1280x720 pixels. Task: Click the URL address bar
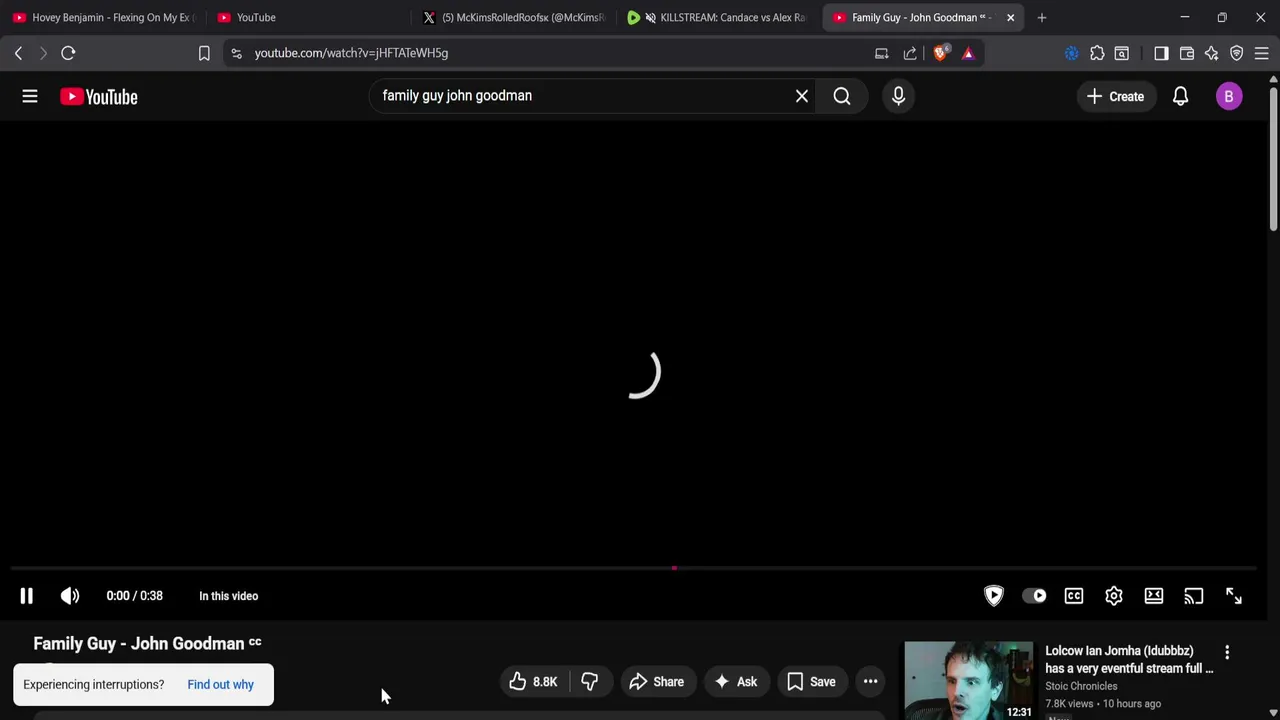click(x=550, y=53)
